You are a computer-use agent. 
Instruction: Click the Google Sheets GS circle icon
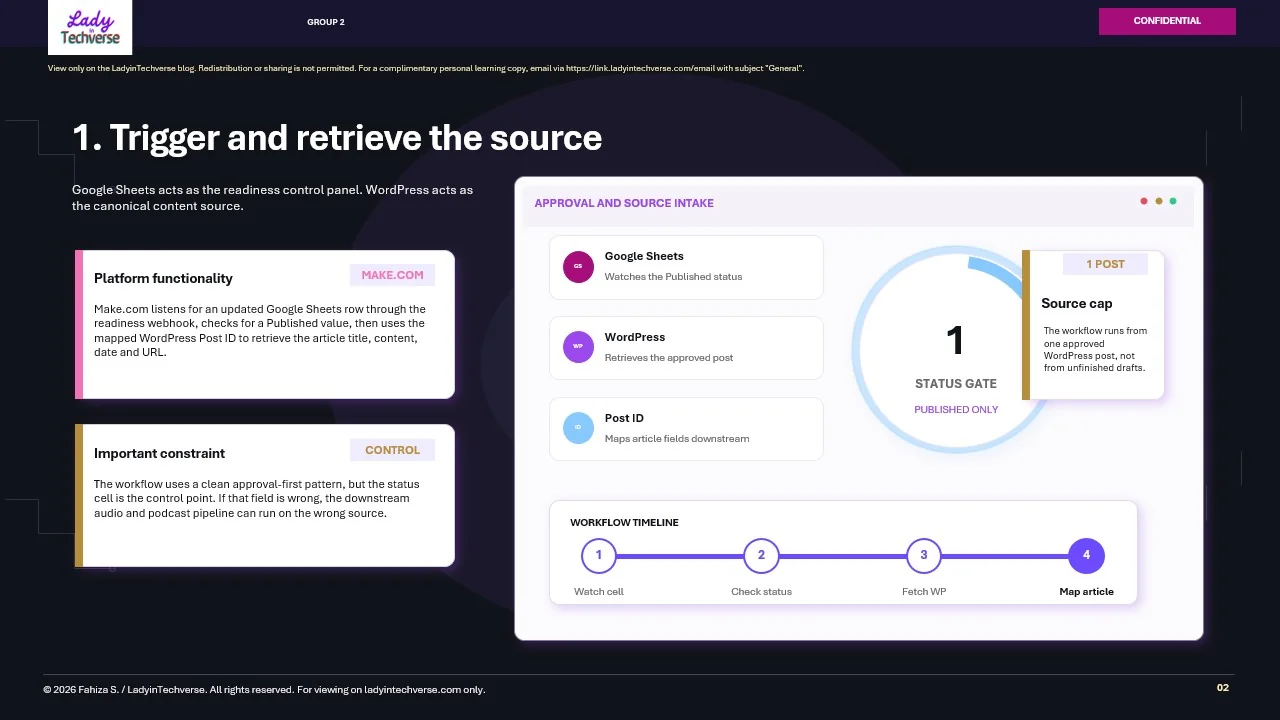pos(578,266)
